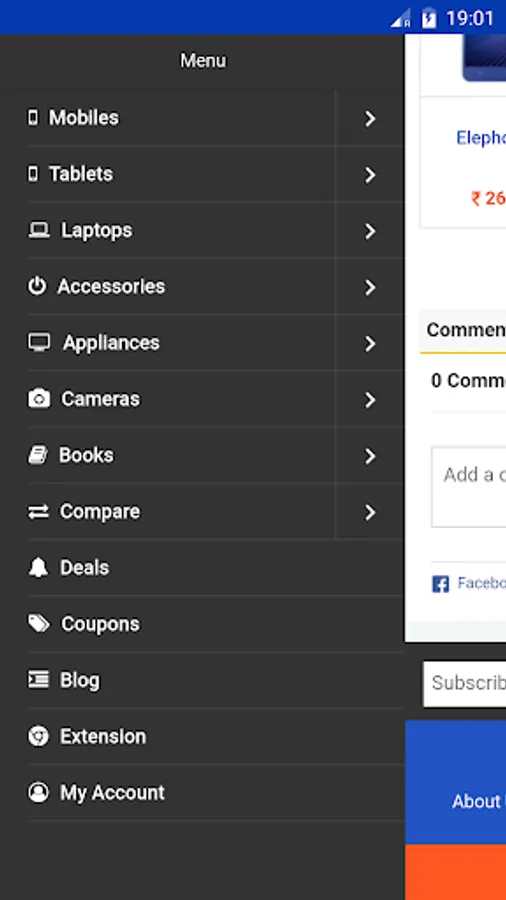This screenshot has height=900, width=506.
Task: Expand the Compare submenu chevron
Action: (370, 513)
